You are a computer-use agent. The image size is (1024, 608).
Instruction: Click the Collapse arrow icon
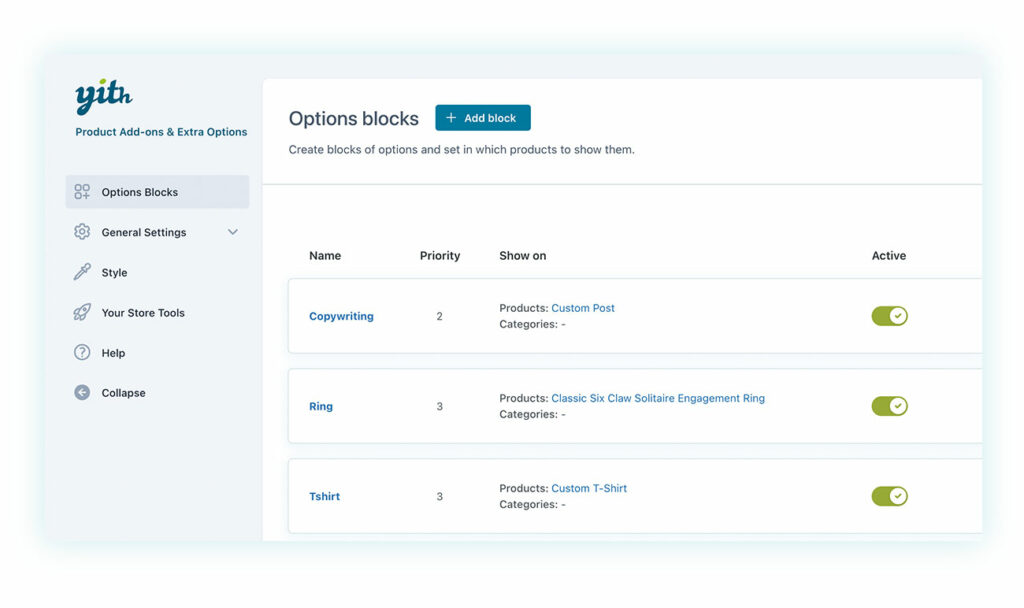[x=82, y=393]
